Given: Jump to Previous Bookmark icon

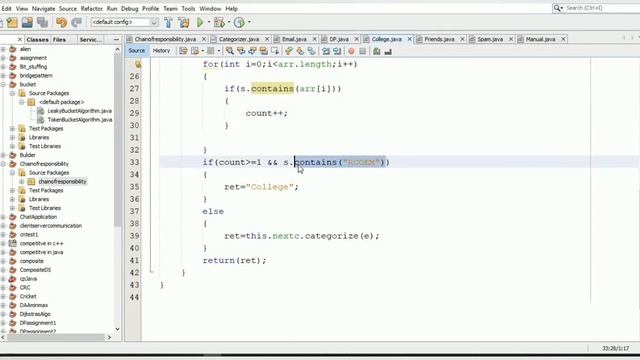Looking at the screenshot, I should tap(289, 51).
